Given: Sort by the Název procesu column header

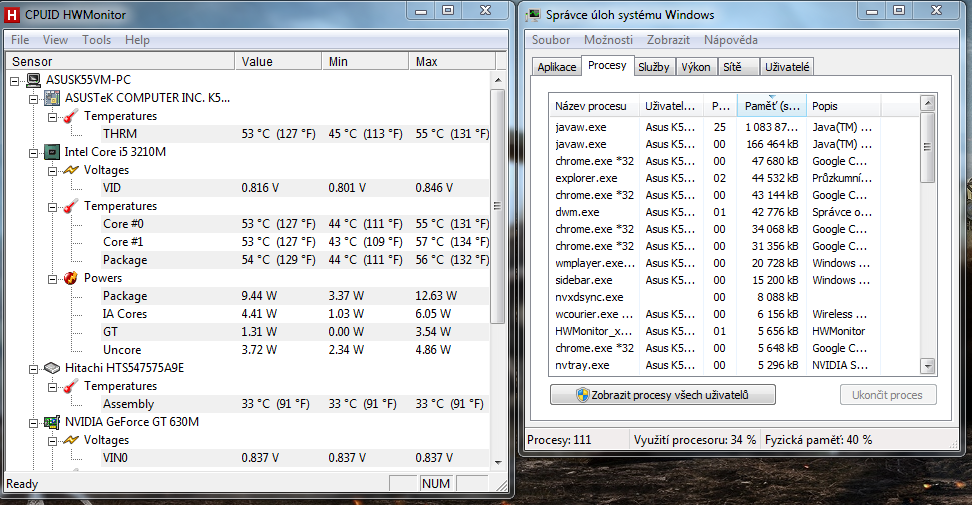Looking at the screenshot, I should click(x=594, y=106).
